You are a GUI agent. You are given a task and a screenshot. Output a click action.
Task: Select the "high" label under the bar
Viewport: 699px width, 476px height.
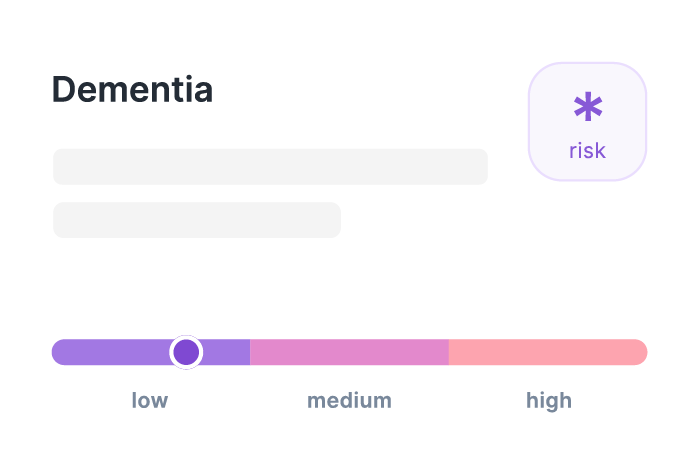click(x=549, y=401)
